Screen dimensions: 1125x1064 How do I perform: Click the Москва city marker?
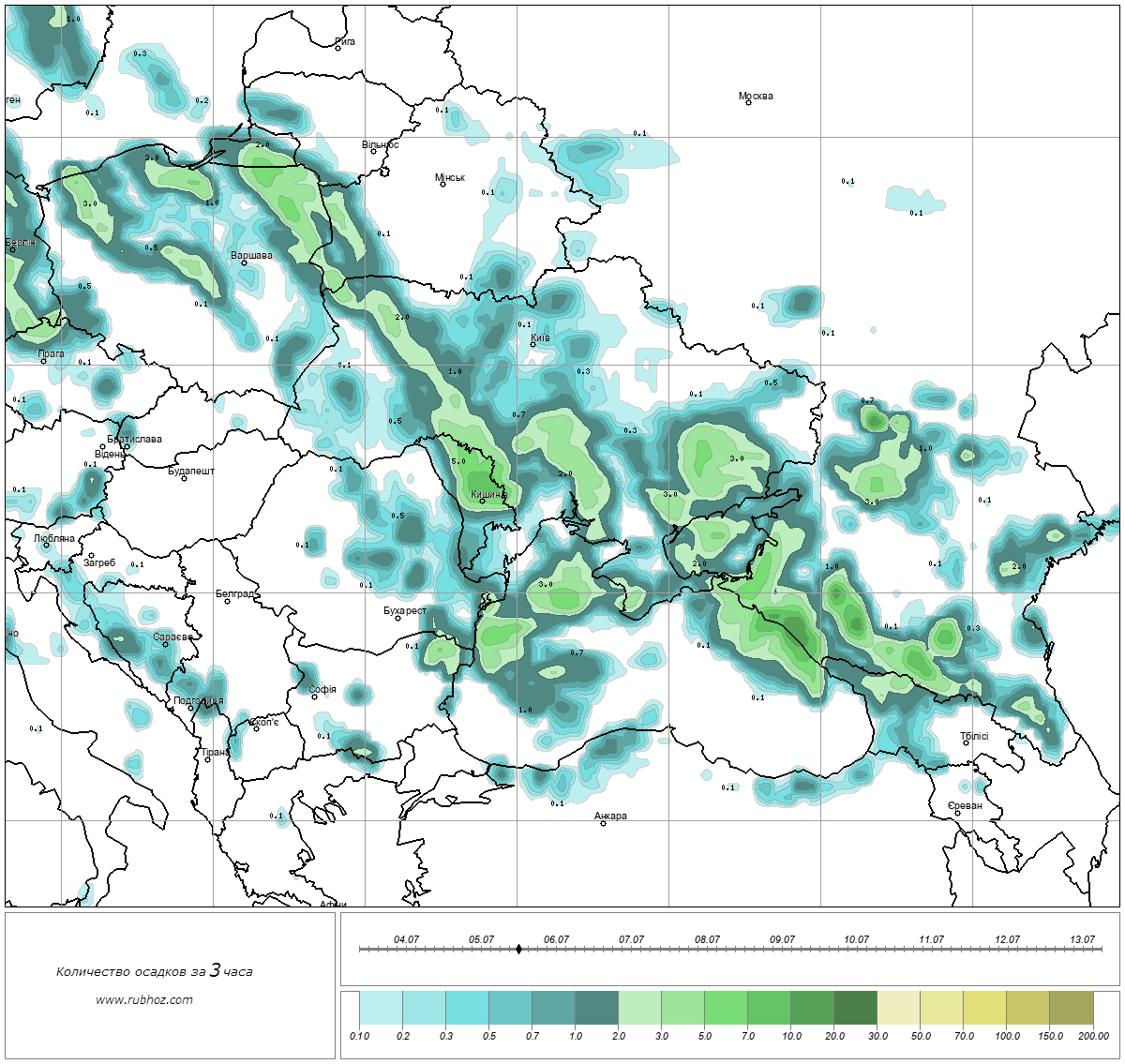(749, 103)
